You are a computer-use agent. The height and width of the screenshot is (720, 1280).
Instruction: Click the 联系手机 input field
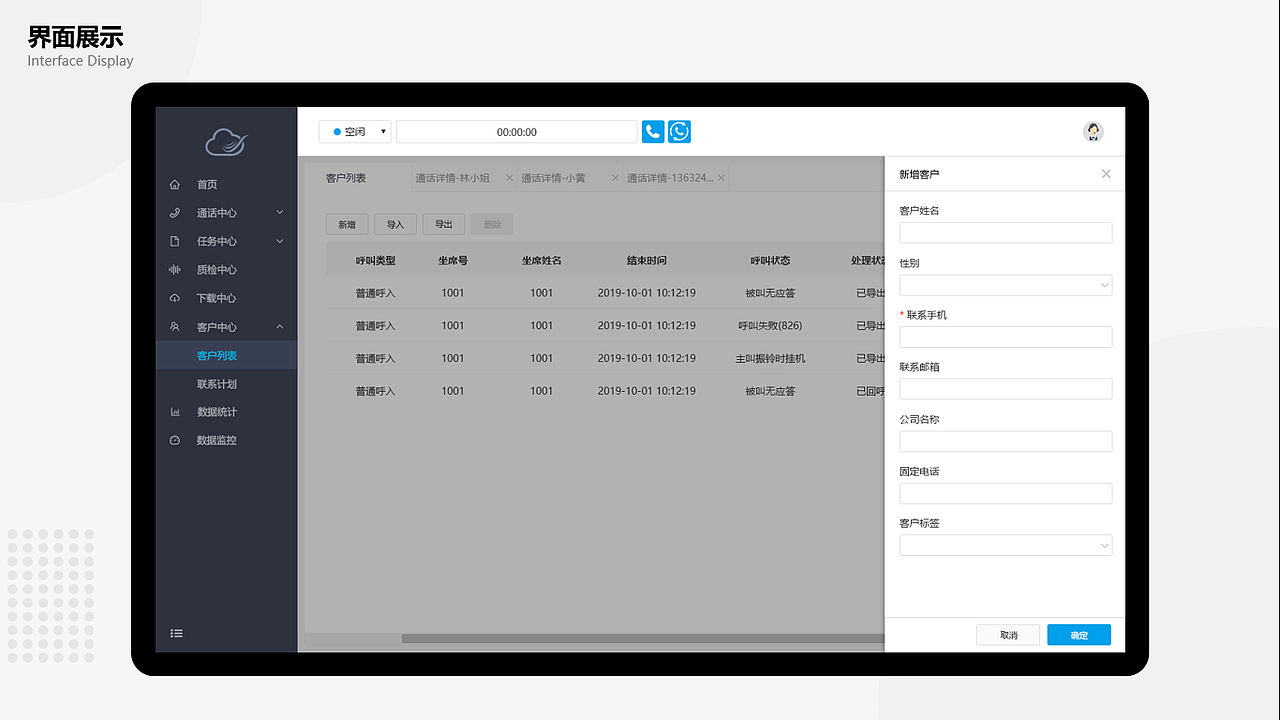tap(1005, 337)
